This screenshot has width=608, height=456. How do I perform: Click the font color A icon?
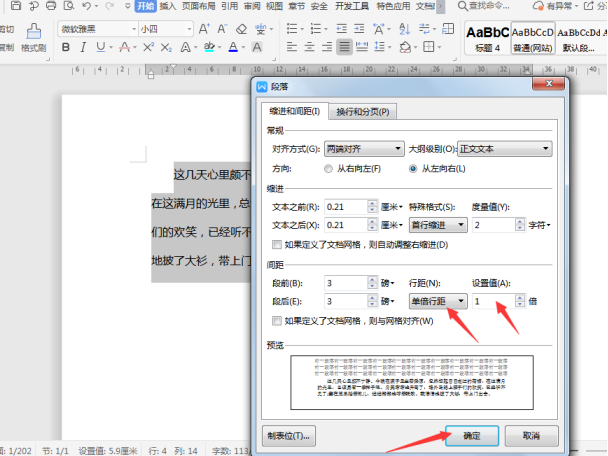coord(233,47)
